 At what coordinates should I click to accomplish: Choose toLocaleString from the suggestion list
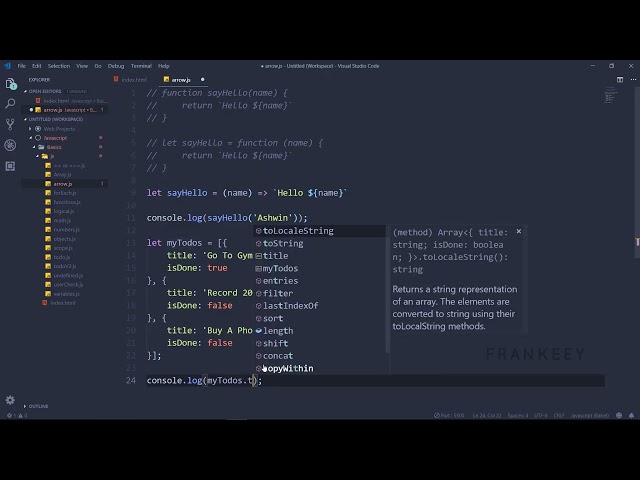[319, 231]
